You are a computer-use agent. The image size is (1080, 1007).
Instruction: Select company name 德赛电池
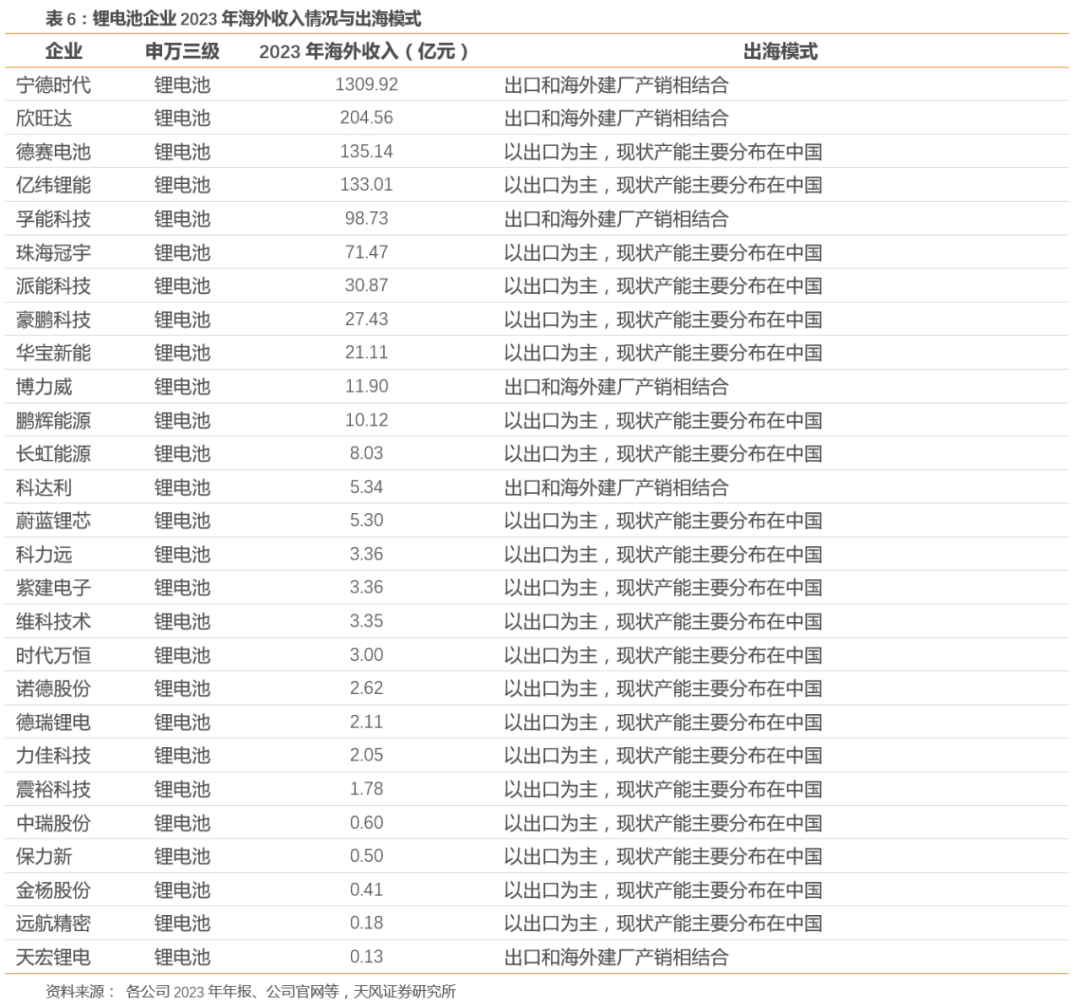(x=53, y=152)
